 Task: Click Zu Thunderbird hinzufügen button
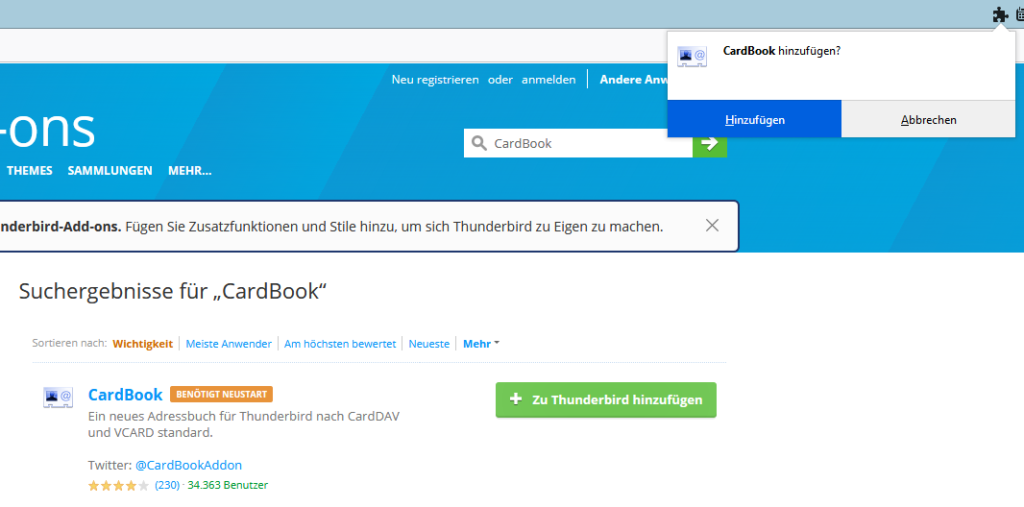click(x=606, y=400)
